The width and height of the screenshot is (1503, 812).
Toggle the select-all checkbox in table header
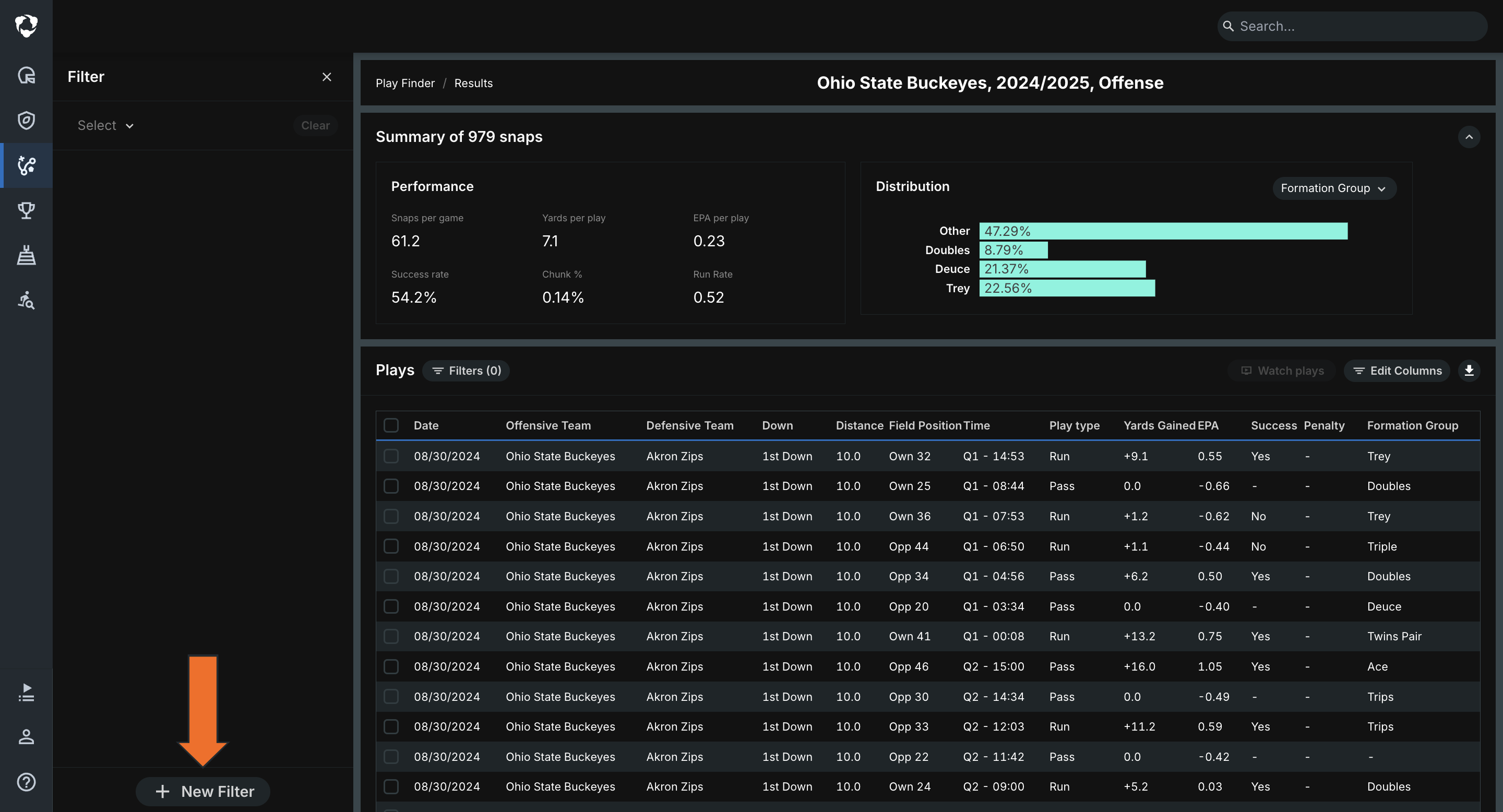tap(391, 425)
